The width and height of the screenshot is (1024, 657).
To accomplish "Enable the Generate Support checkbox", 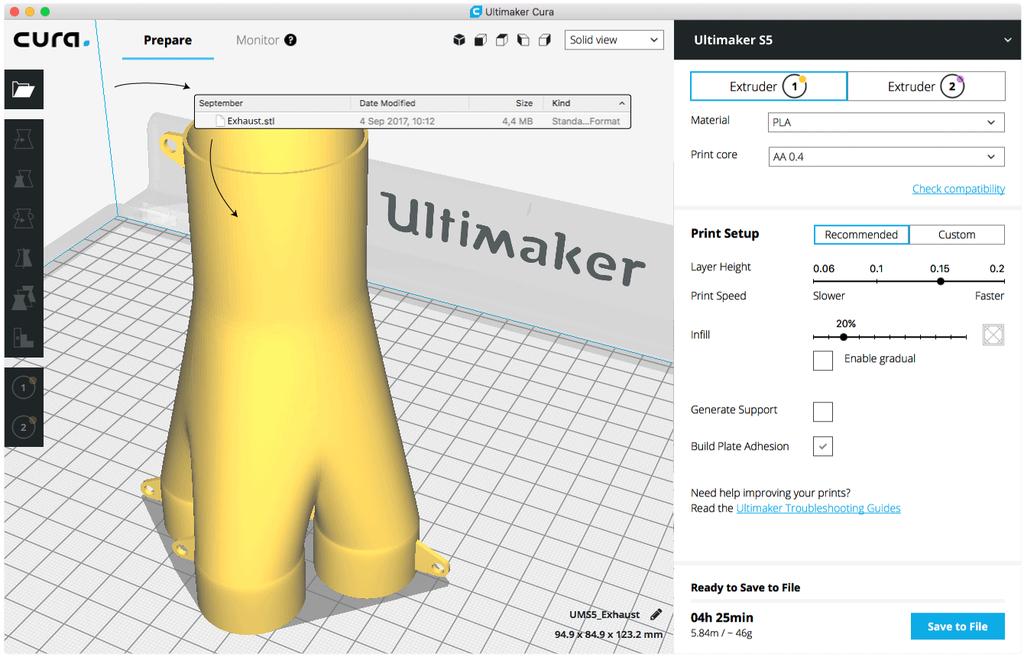I will point(823,411).
